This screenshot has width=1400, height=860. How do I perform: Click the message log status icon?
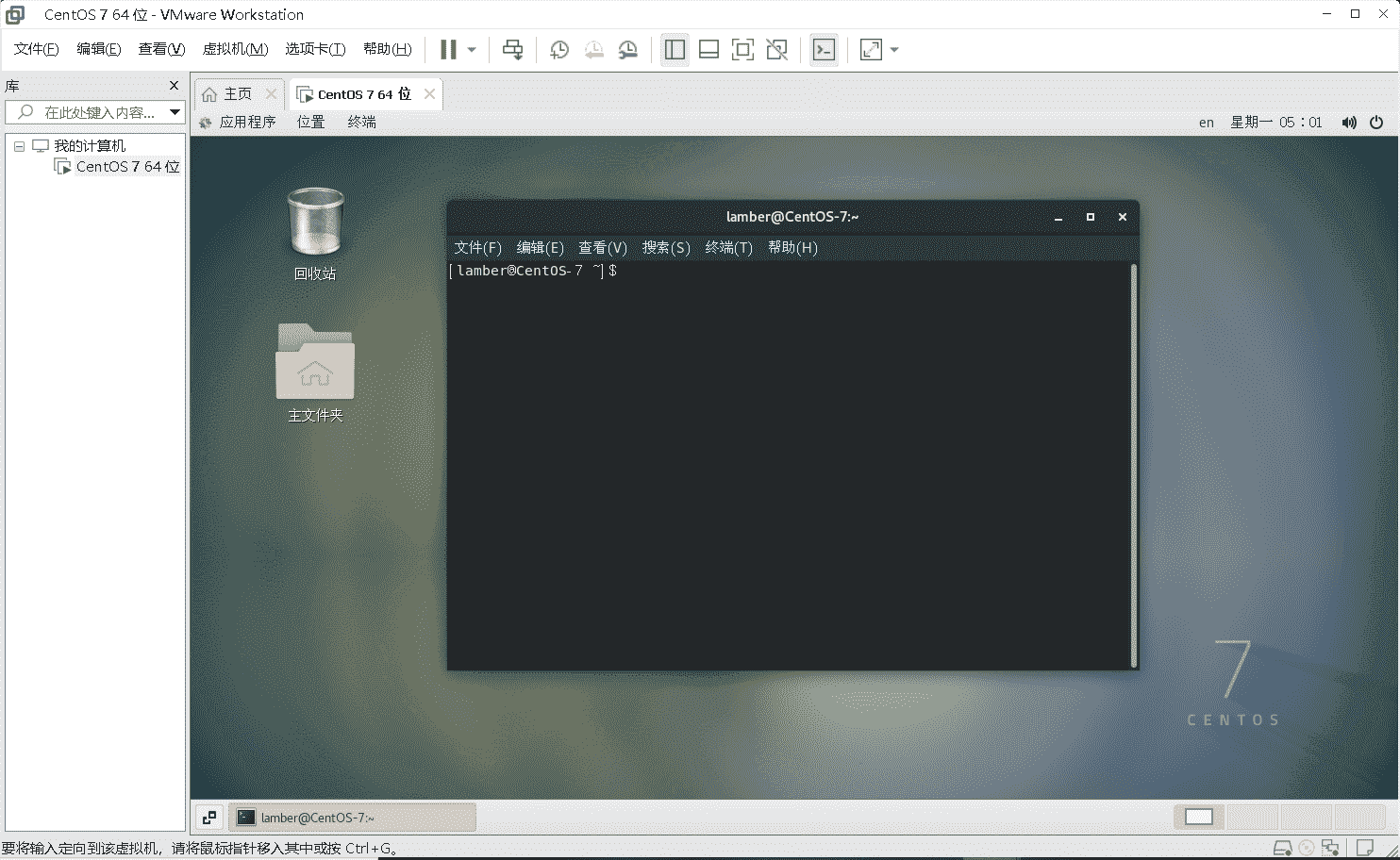tap(1364, 848)
